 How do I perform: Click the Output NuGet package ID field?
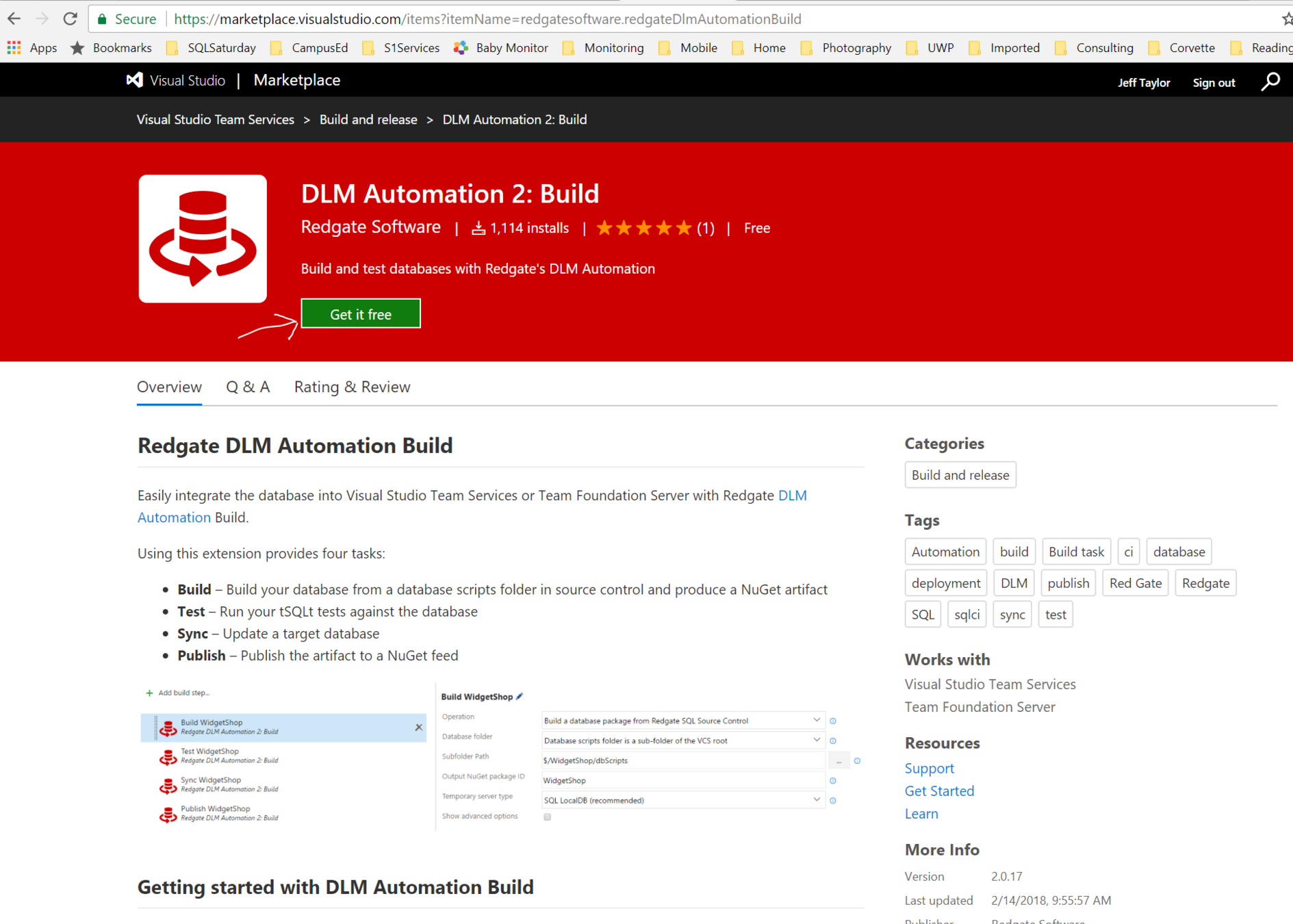coord(683,780)
